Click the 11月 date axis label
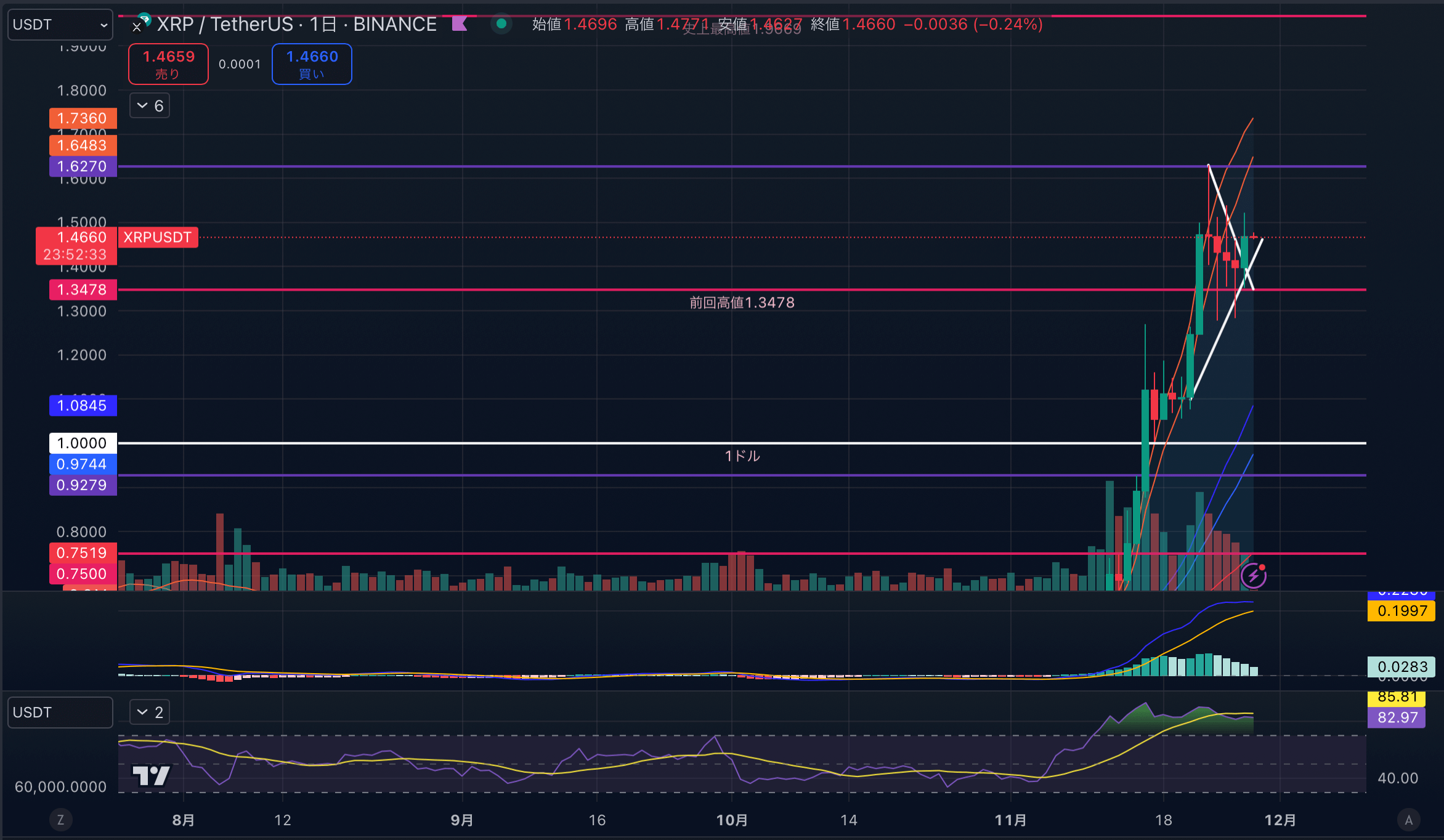Viewport: 1444px width, 840px height. (x=1011, y=820)
